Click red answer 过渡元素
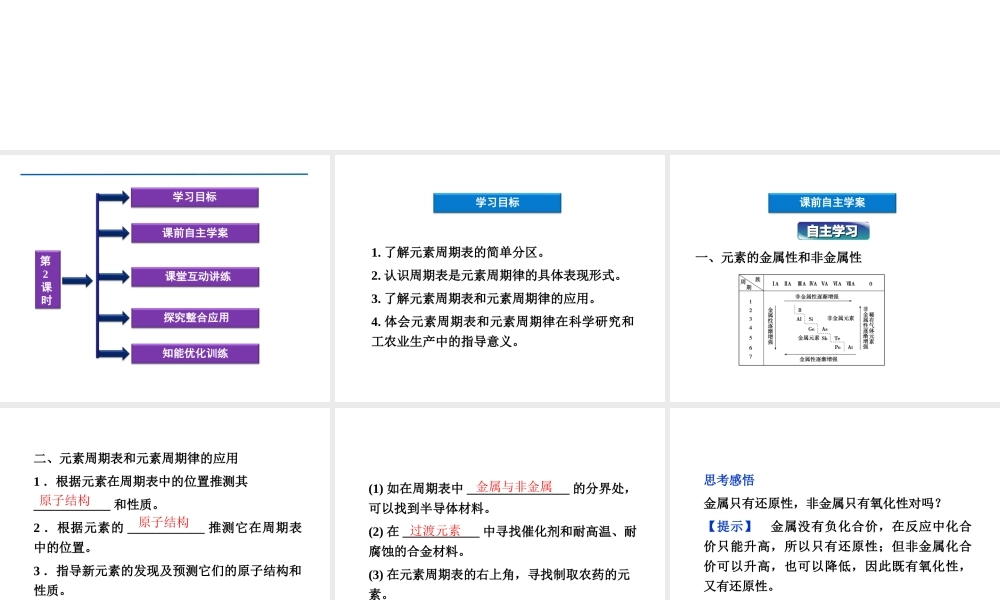The image size is (1000, 600). click(435, 530)
